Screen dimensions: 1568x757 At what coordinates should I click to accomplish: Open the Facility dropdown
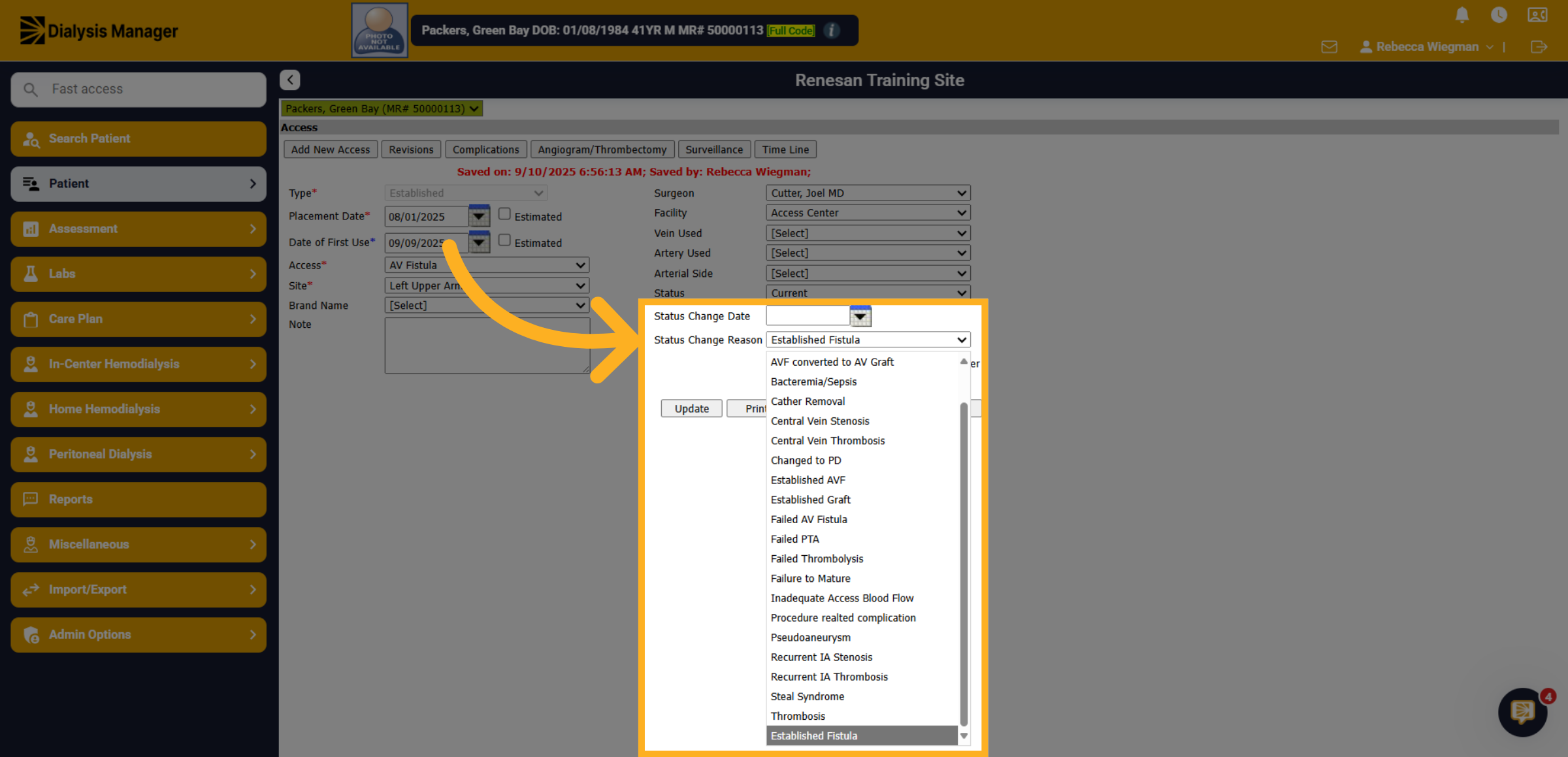click(x=868, y=212)
